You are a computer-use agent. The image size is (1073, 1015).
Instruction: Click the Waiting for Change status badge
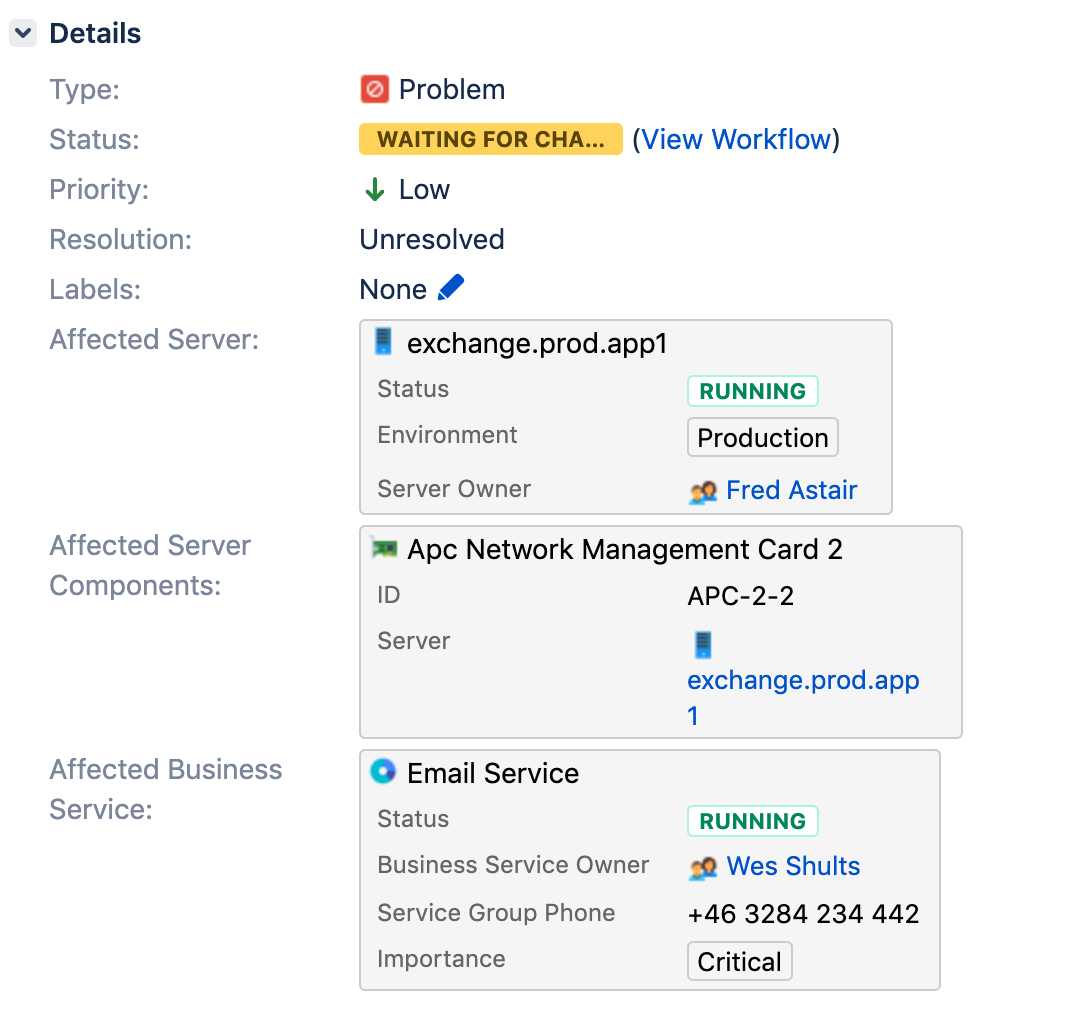click(490, 140)
